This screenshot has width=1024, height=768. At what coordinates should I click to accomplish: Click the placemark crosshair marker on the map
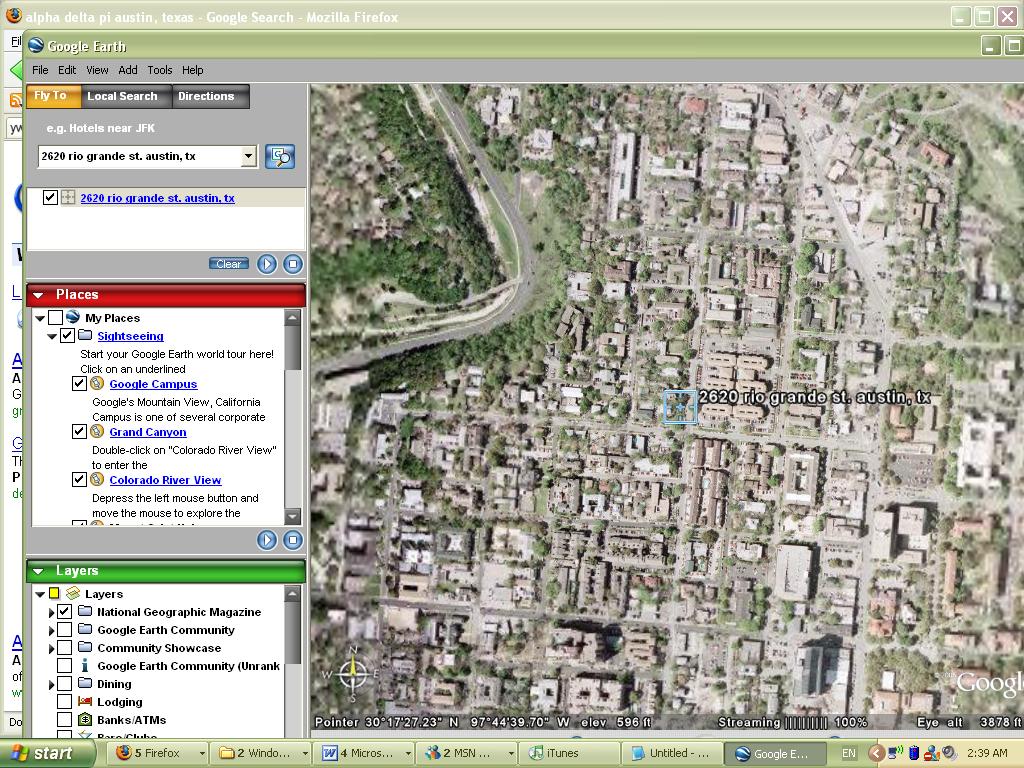(x=680, y=407)
